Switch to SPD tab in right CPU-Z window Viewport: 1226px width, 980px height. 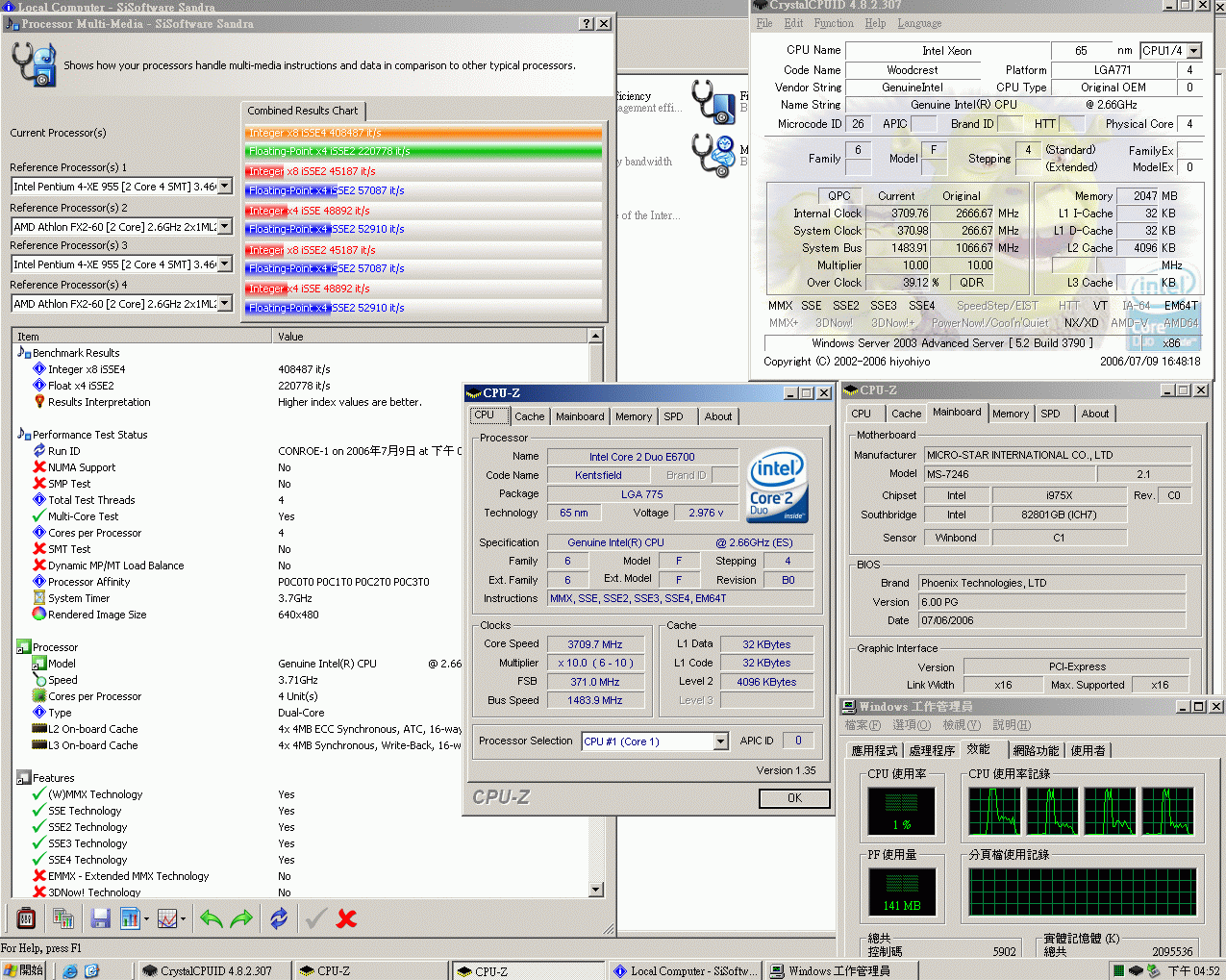(x=1050, y=414)
